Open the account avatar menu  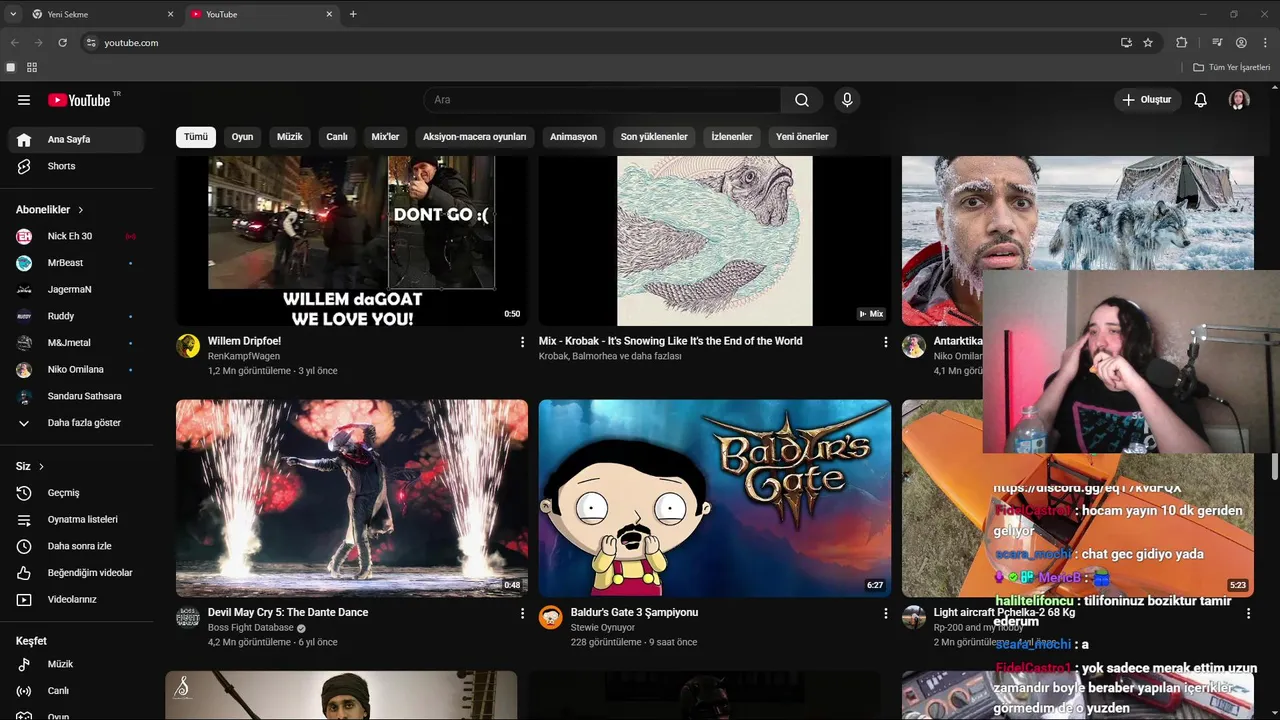(x=1239, y=100)
